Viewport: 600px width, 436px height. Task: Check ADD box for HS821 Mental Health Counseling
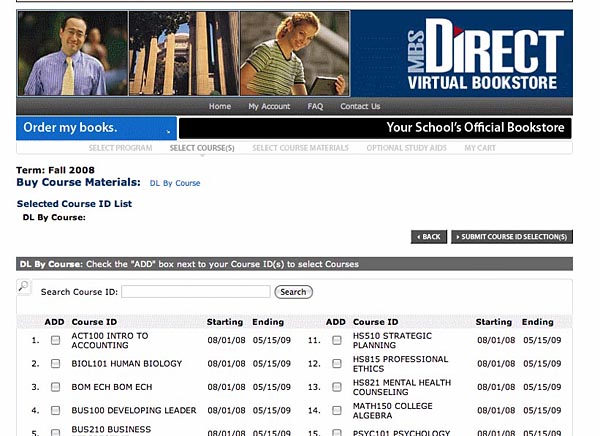(337, 387)
